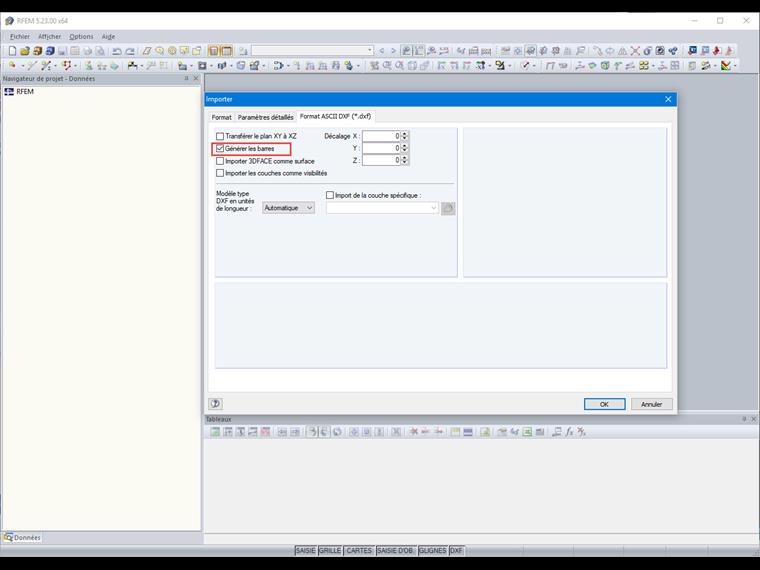Click the RFEM application icon in title bar
The height and width of the screenshot is (570, 760).
[x=9, y=21]
